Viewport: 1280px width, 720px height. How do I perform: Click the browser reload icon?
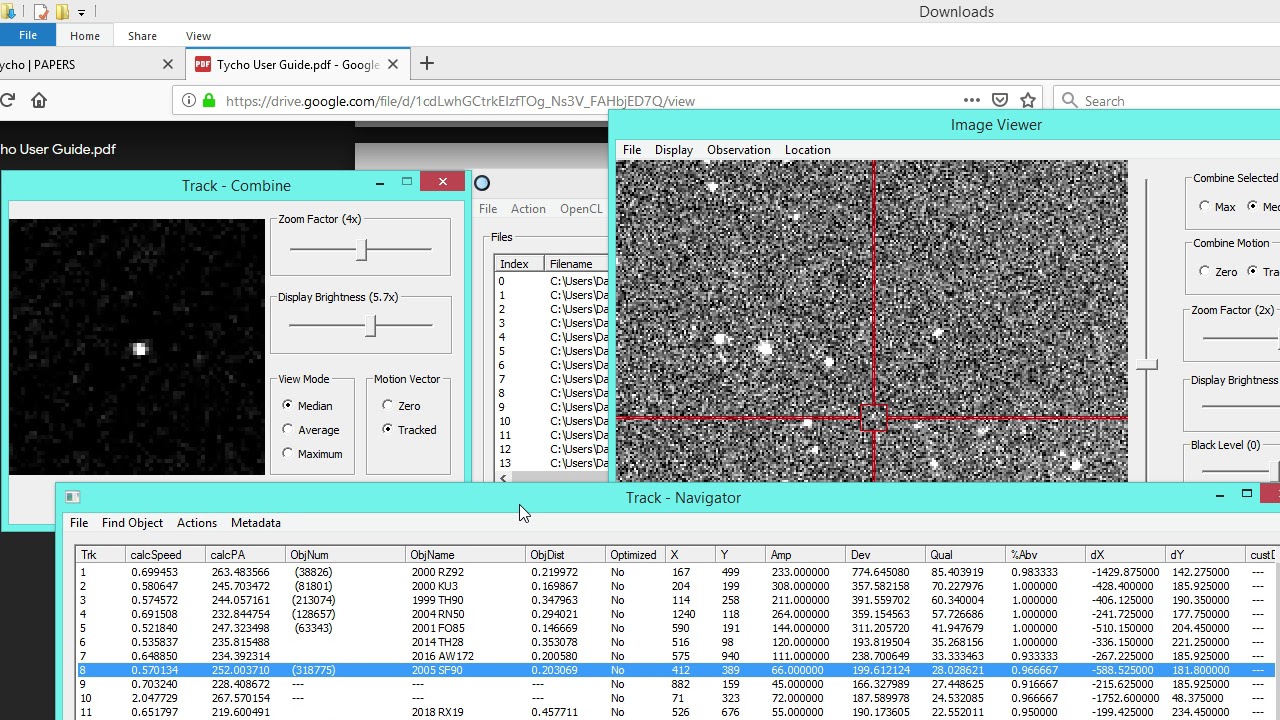click(x=7, y=100)
